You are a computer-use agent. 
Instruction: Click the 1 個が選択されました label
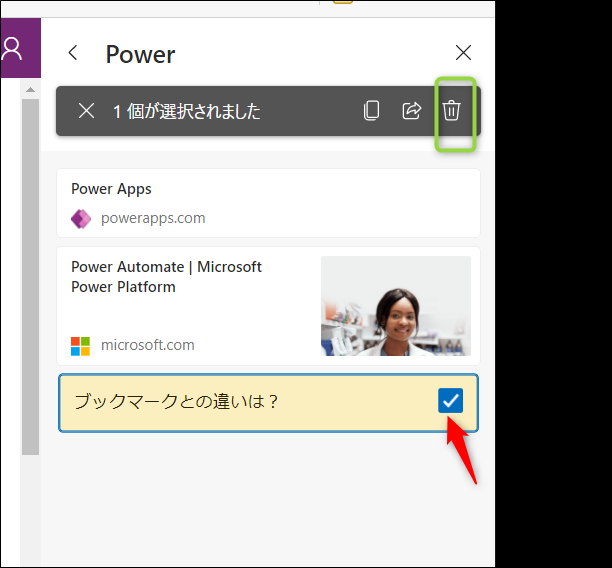coord(187,111)
